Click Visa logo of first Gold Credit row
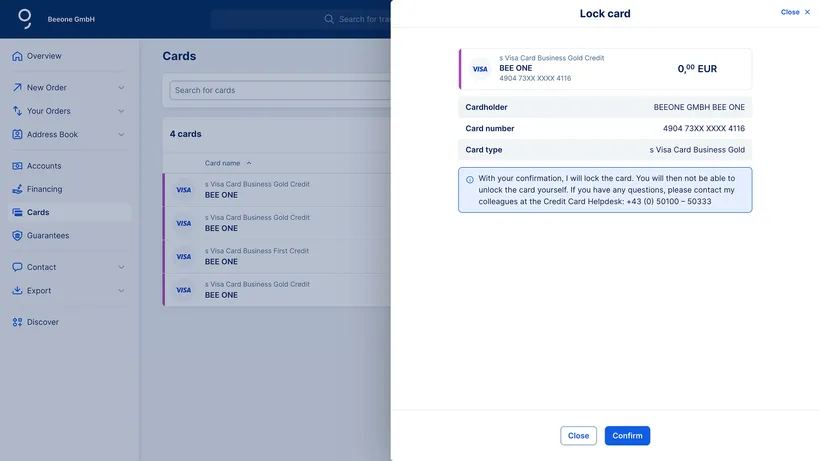This screenshot has height=461, width=820. (184, 190)
